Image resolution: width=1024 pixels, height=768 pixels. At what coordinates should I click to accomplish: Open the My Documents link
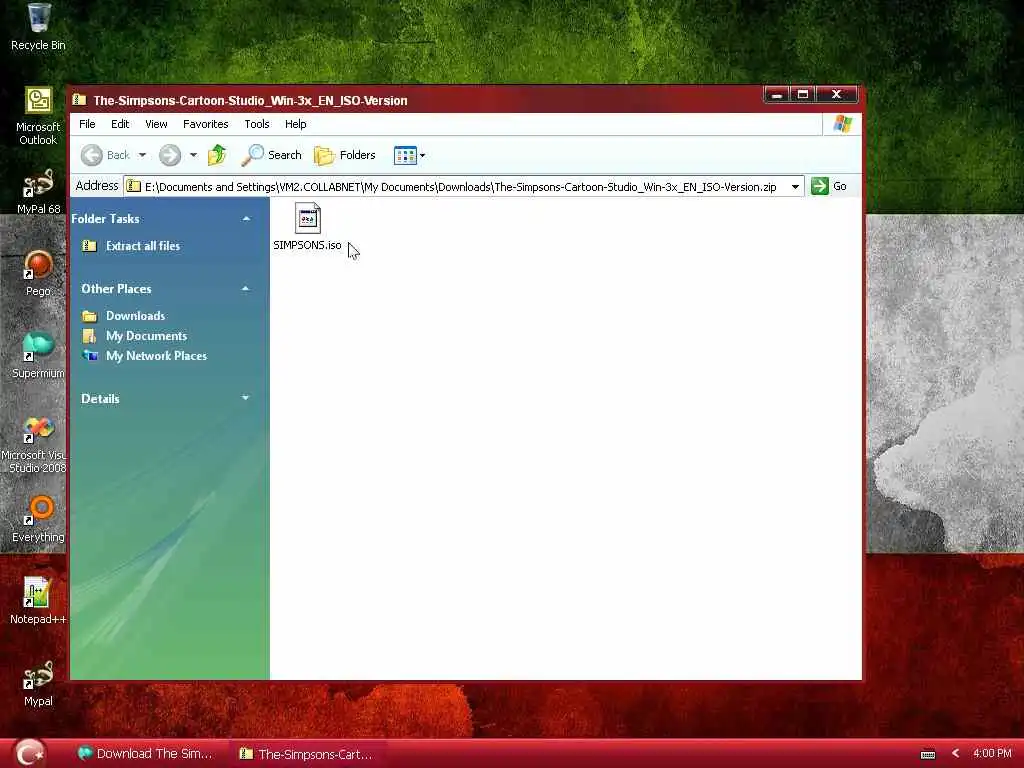(x=146, y=336)
